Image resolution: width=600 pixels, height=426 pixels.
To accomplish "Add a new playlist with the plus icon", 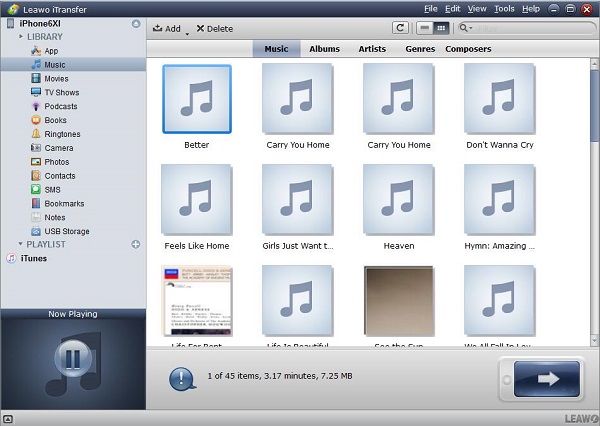I will click(x=136, y=244).
